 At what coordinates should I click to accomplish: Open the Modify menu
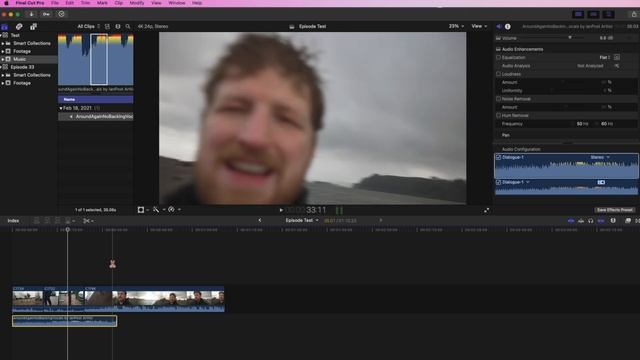(137, 3)
